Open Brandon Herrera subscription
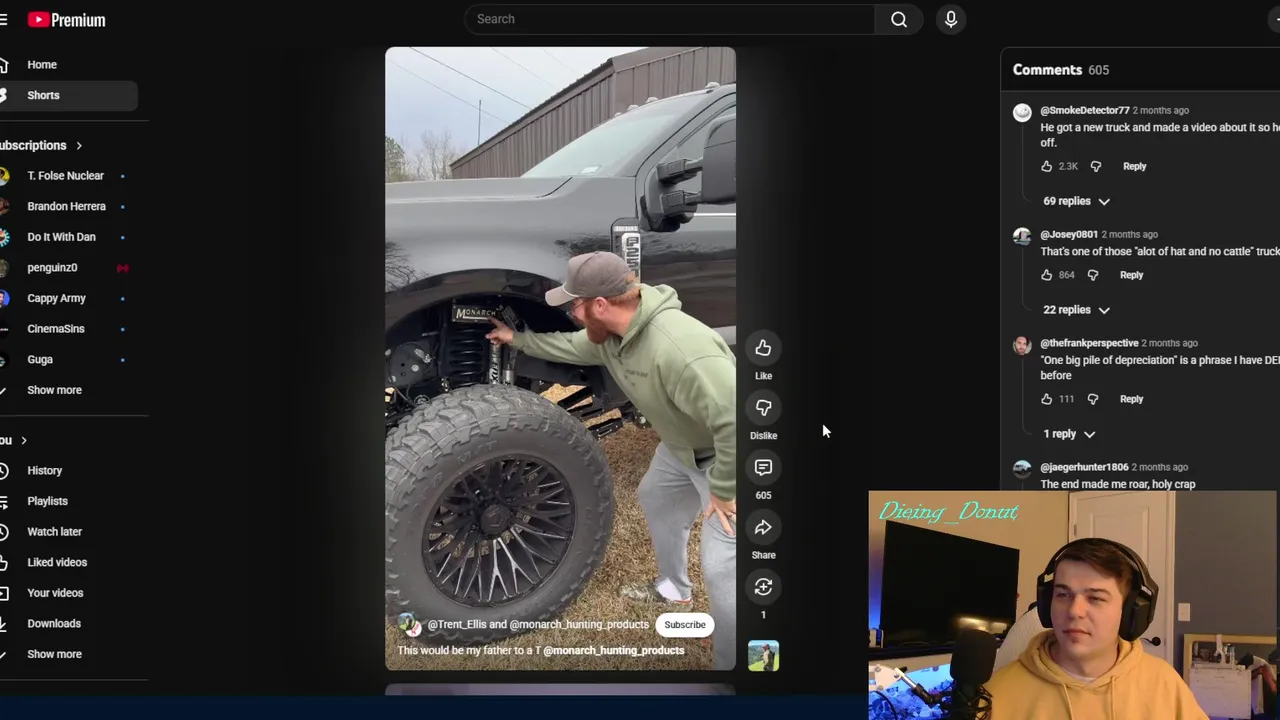 (x=66, y=206)
